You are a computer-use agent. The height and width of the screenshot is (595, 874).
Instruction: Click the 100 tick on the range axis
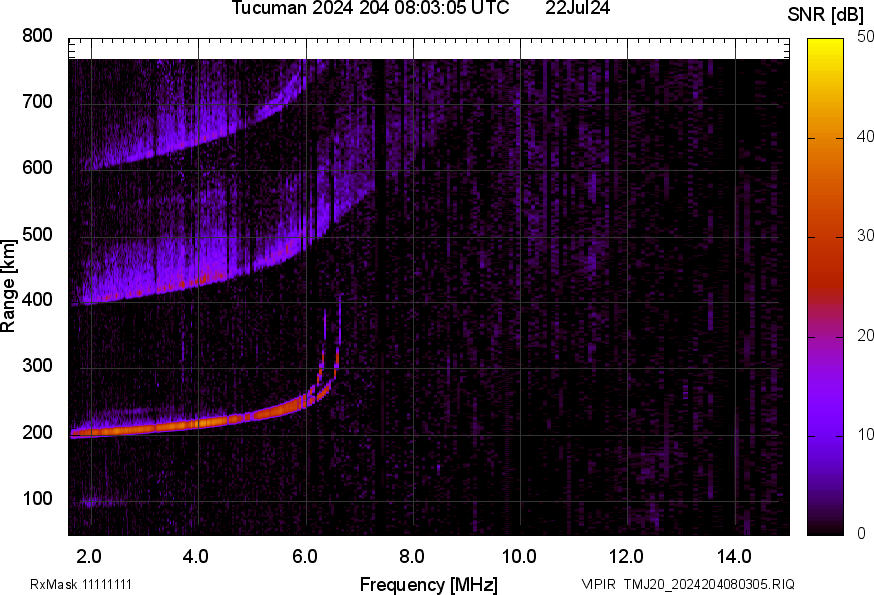pyautogui.click(x=36, y=499)
